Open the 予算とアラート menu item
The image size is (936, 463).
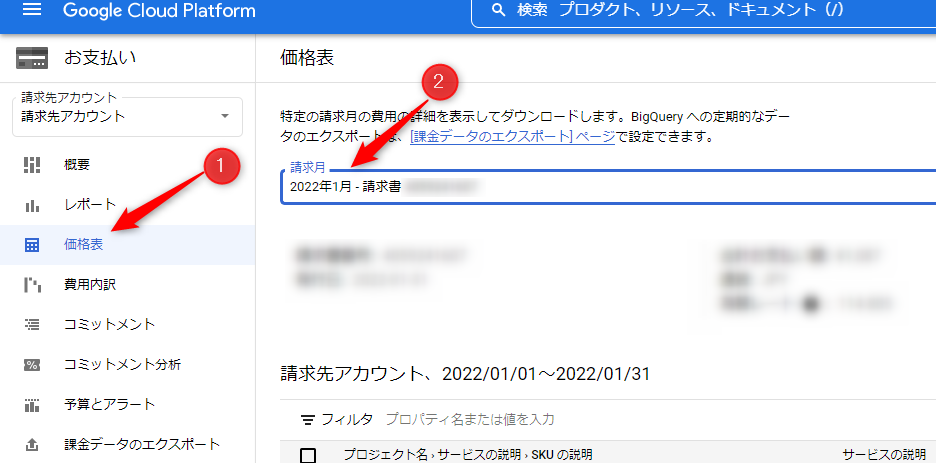point(127,405)
